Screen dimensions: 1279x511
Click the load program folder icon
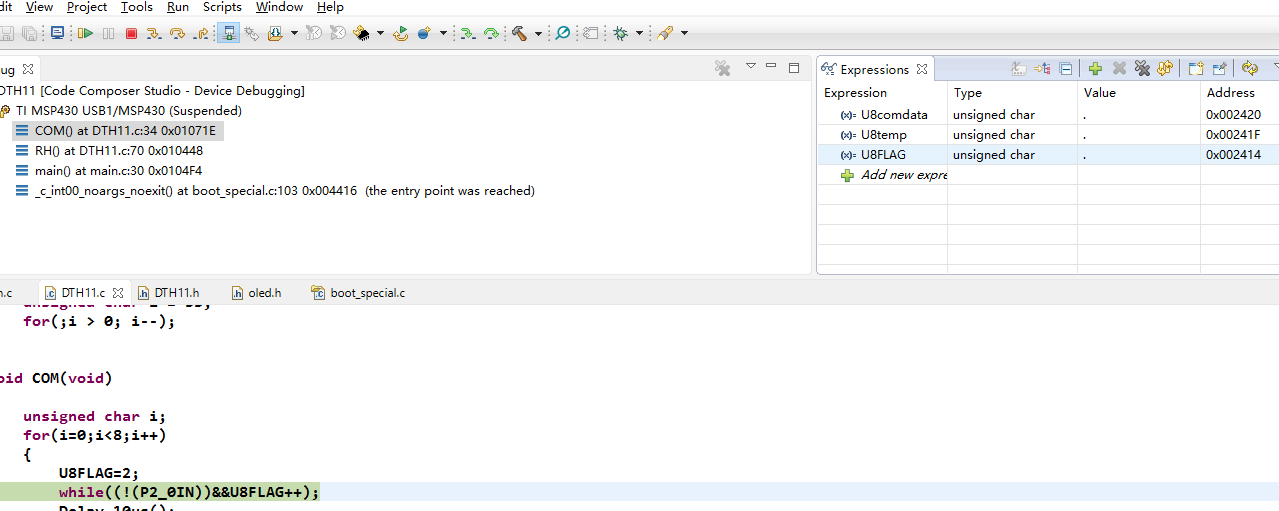point(275,33)
